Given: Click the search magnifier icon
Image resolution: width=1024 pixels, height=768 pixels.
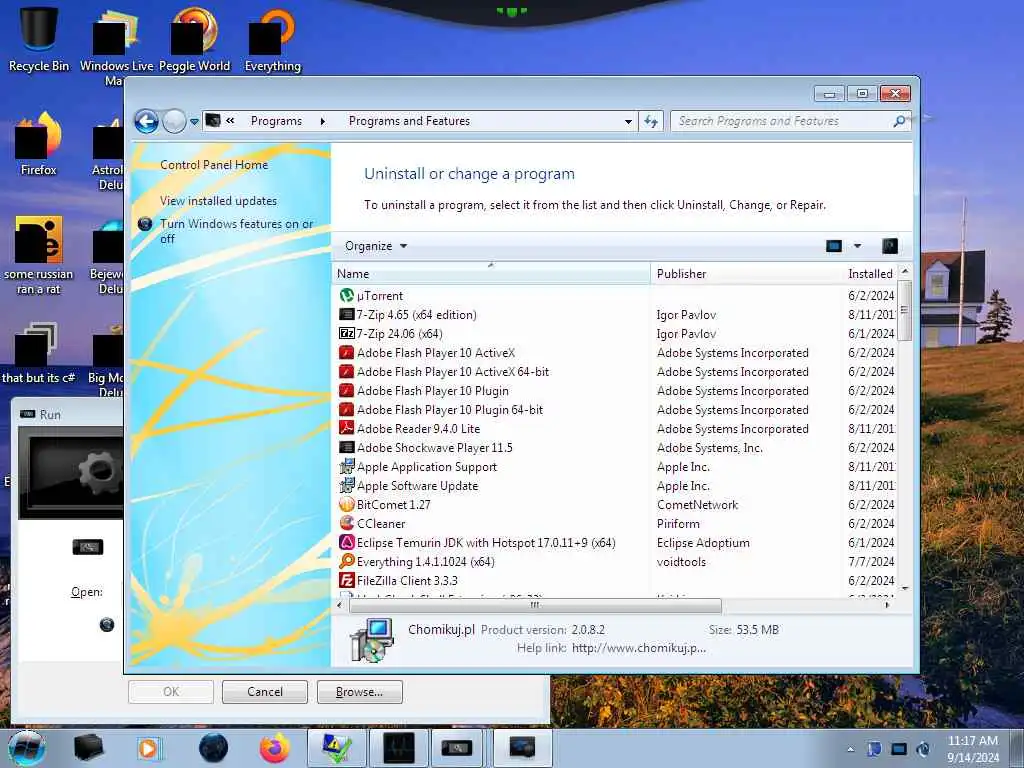Looking at the screenshot, I should [899, 121].
